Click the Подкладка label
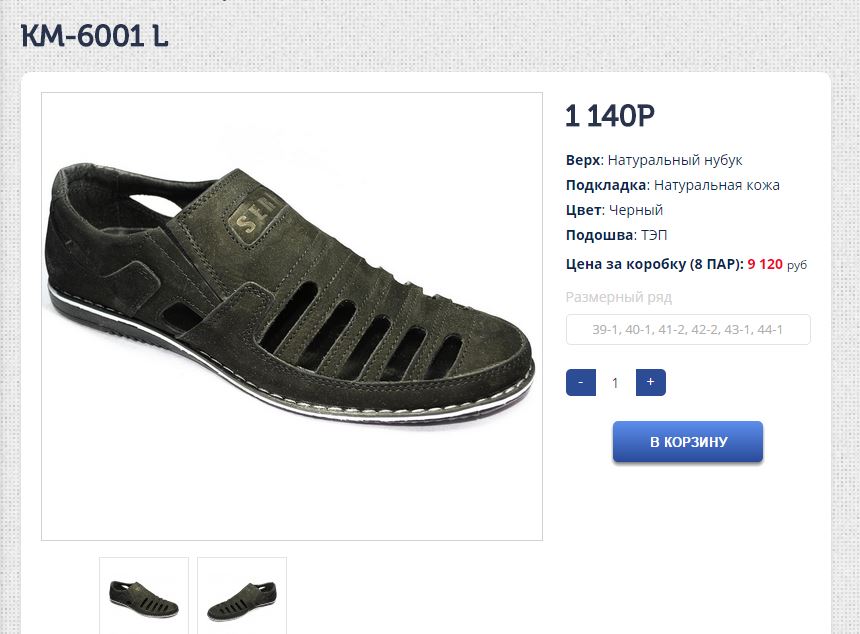The height and width of the screenshot is (634, 860). click(x=607, y=185)
